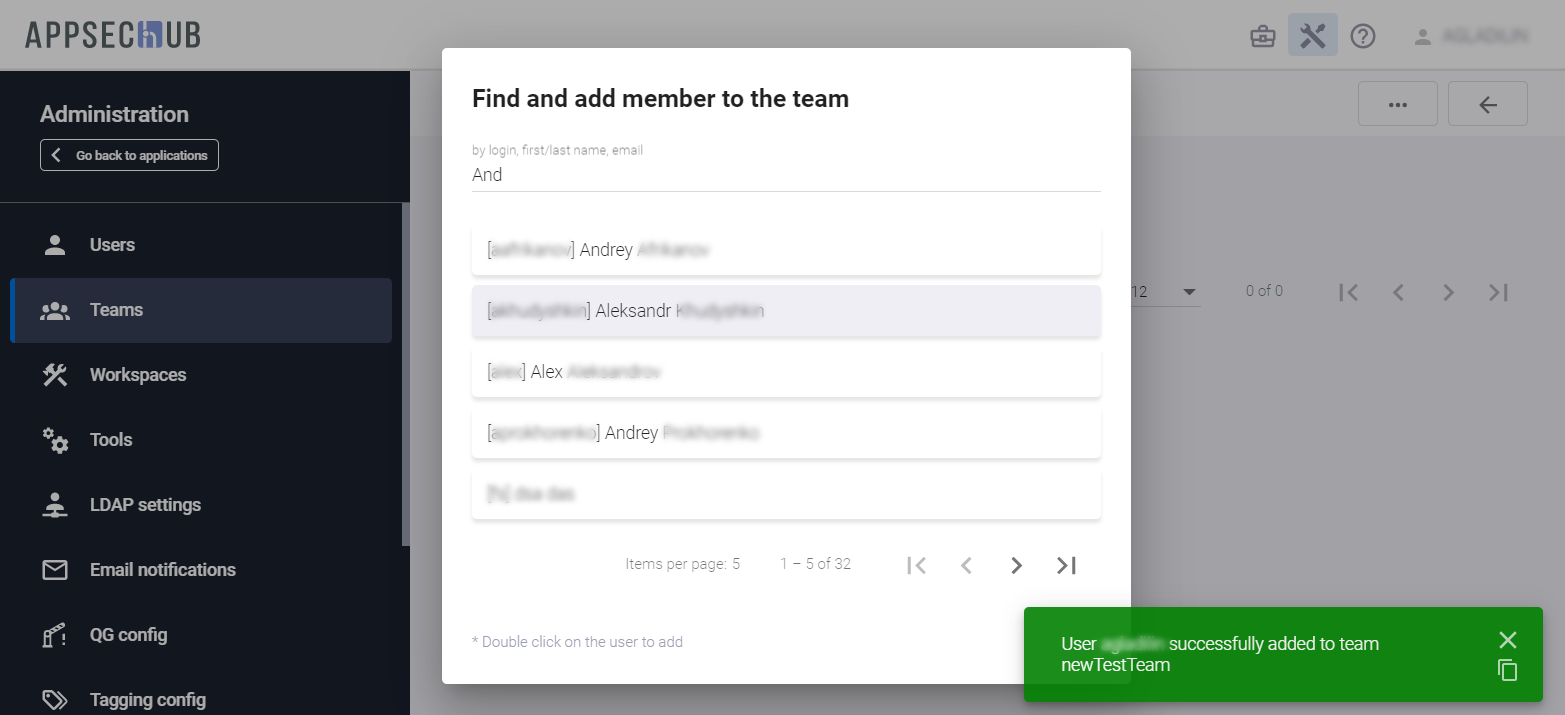Screen dimensions: 1565x715
Task: Click the member search input field
Action: (x=785, y=175)
